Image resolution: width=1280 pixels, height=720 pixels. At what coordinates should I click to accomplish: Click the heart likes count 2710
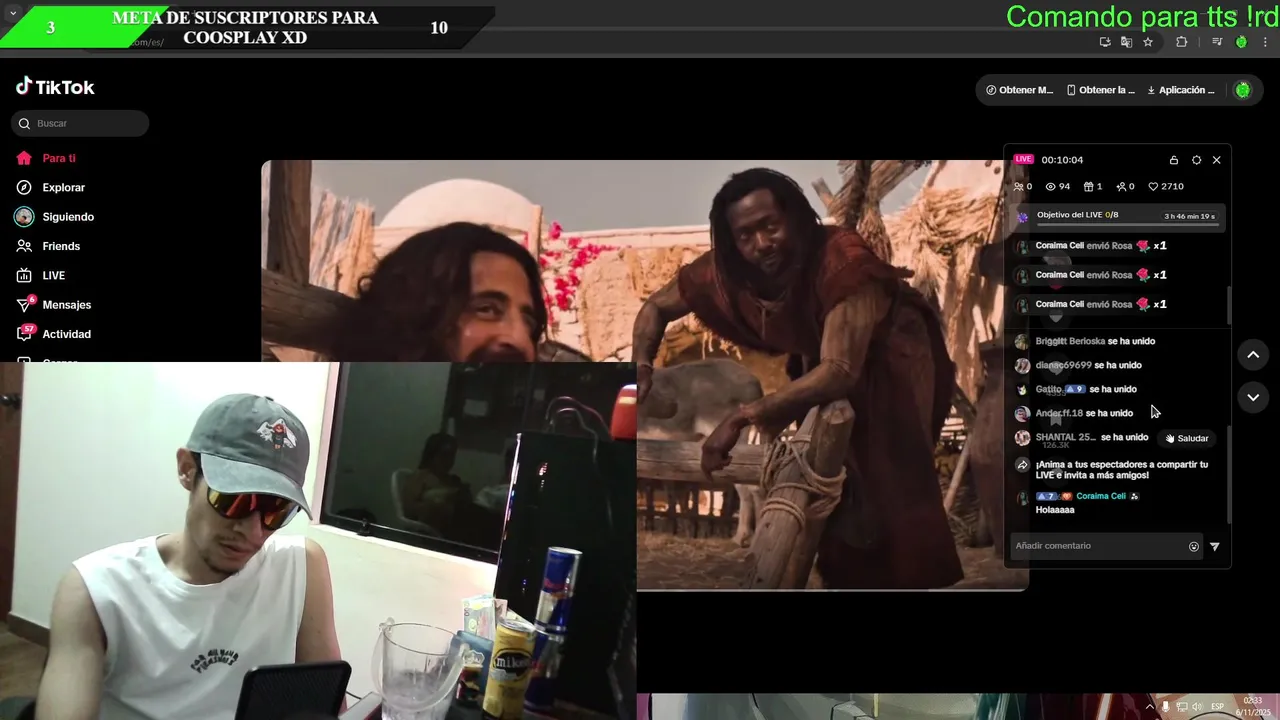tap(1165, 187)
